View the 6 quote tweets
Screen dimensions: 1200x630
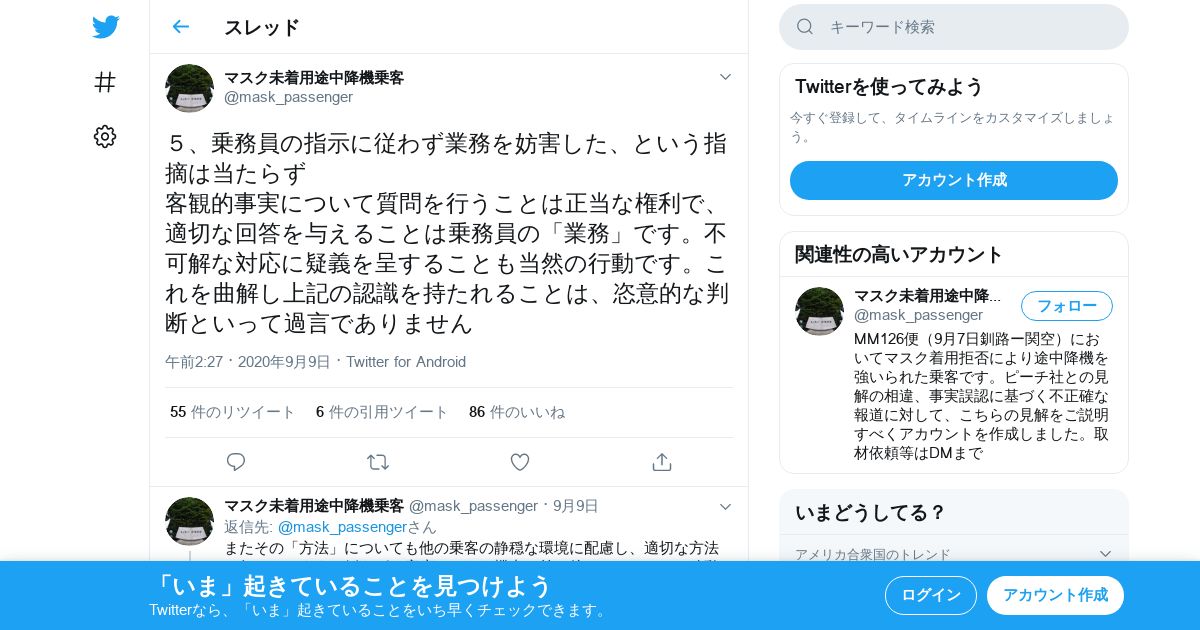382,412
